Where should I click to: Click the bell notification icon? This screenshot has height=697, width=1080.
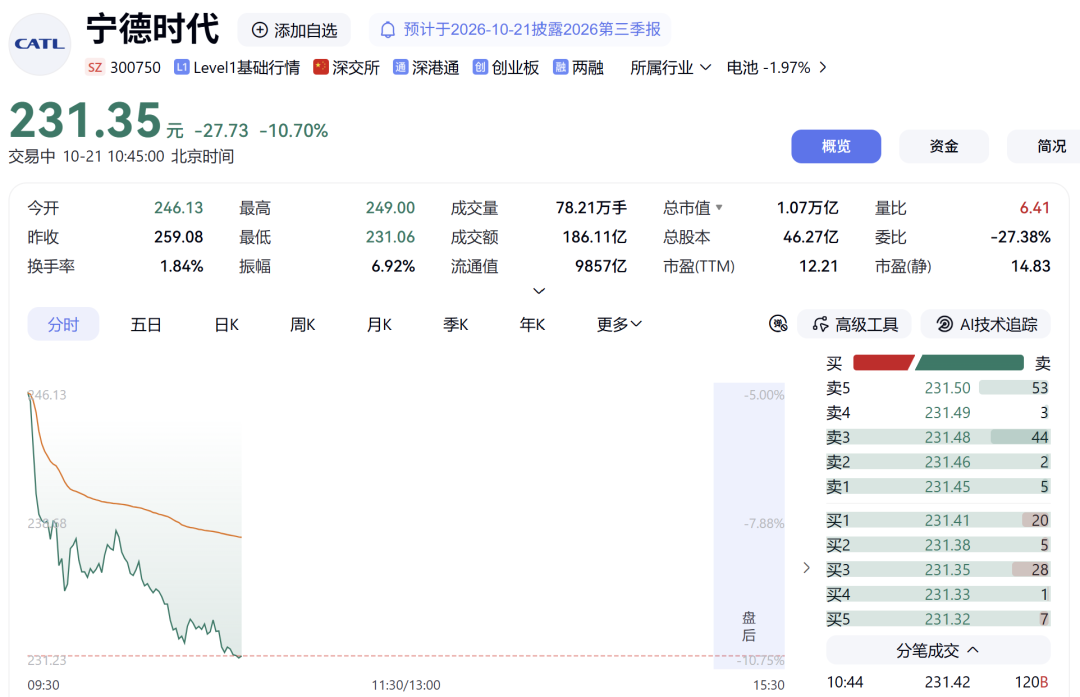pyautogui.click(x=388, y=30)
